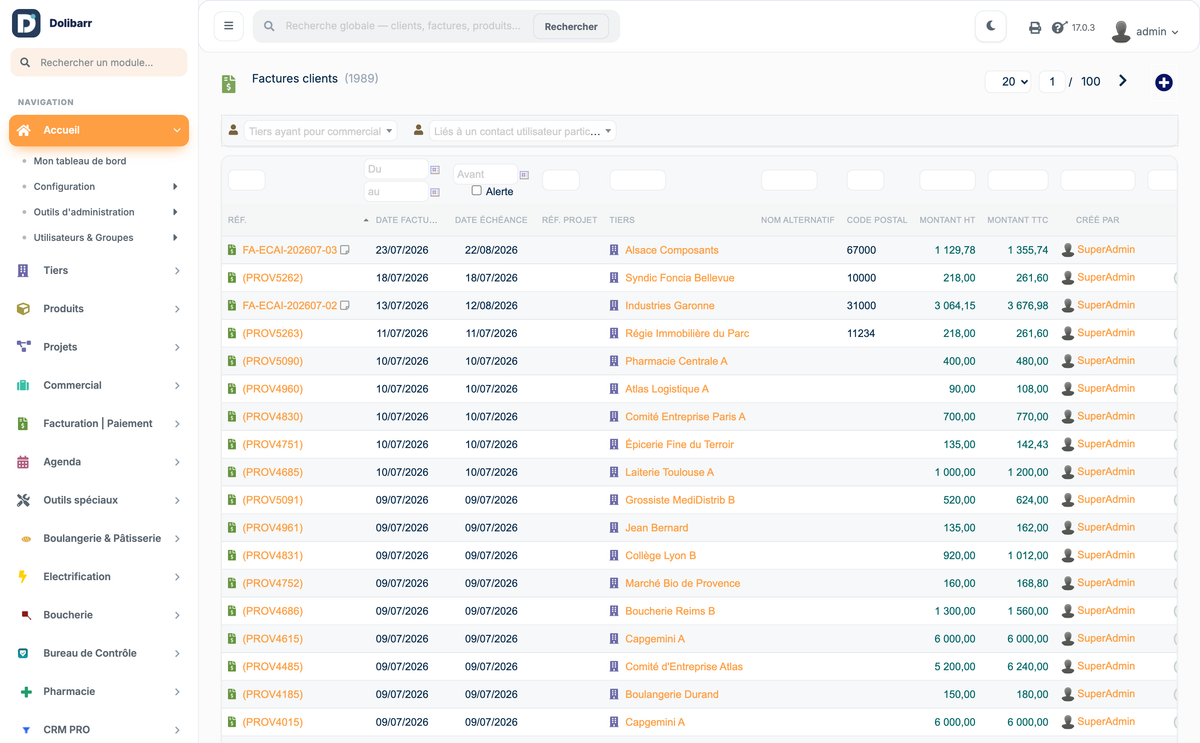
Task: Click the page number field showing 1
Action: pos(1052,82)
